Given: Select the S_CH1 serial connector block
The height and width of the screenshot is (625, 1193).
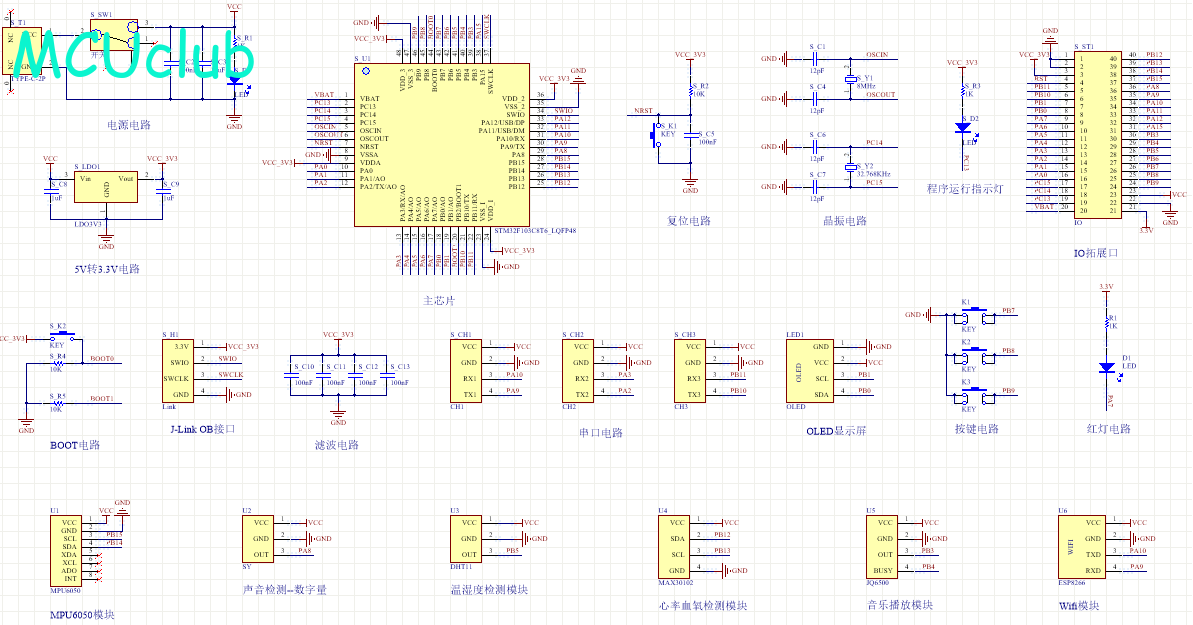Looking at the screenshot, I should click(x=466, y=371).
